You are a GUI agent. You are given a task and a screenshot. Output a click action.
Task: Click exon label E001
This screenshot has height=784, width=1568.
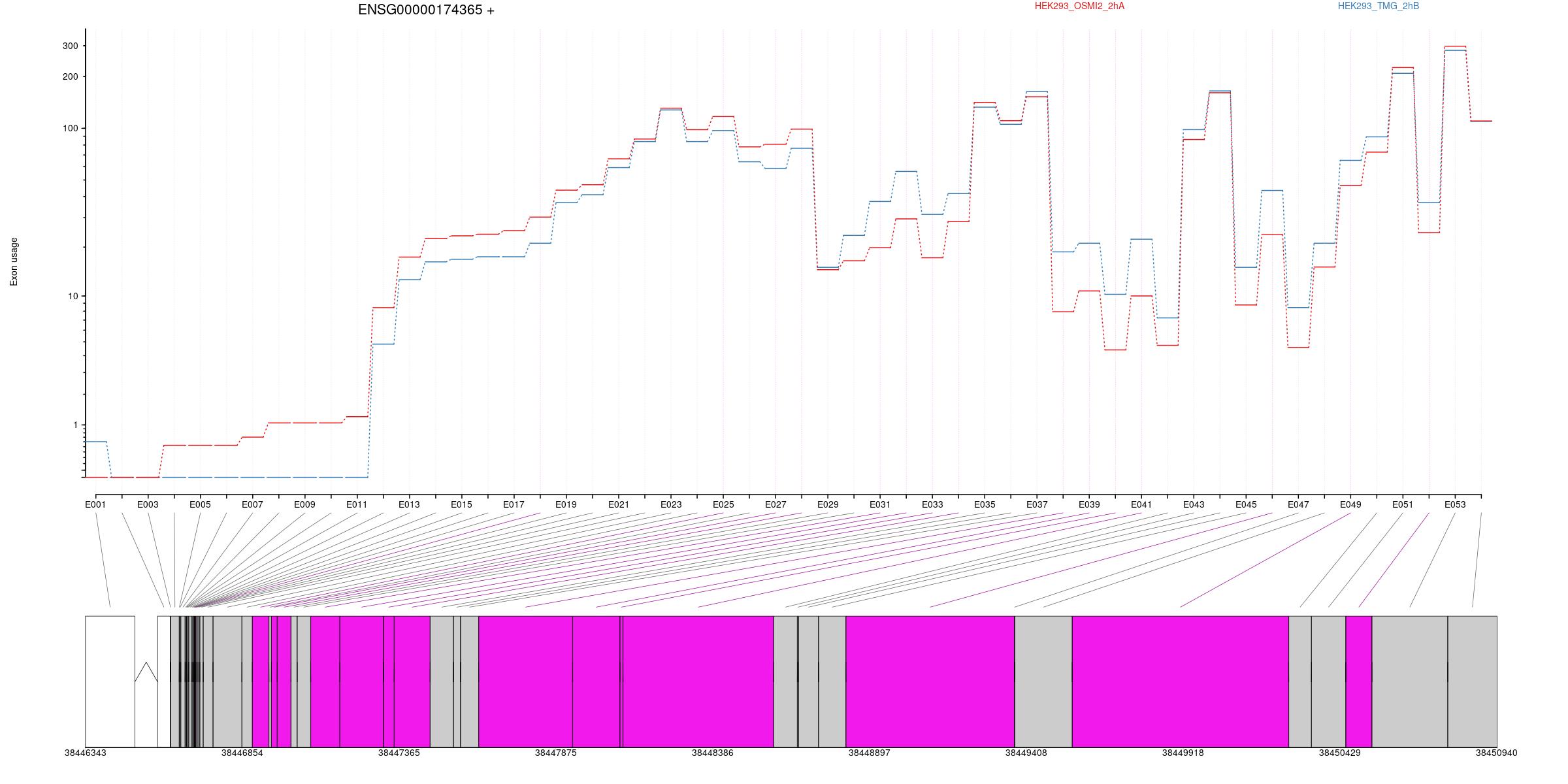95,504
